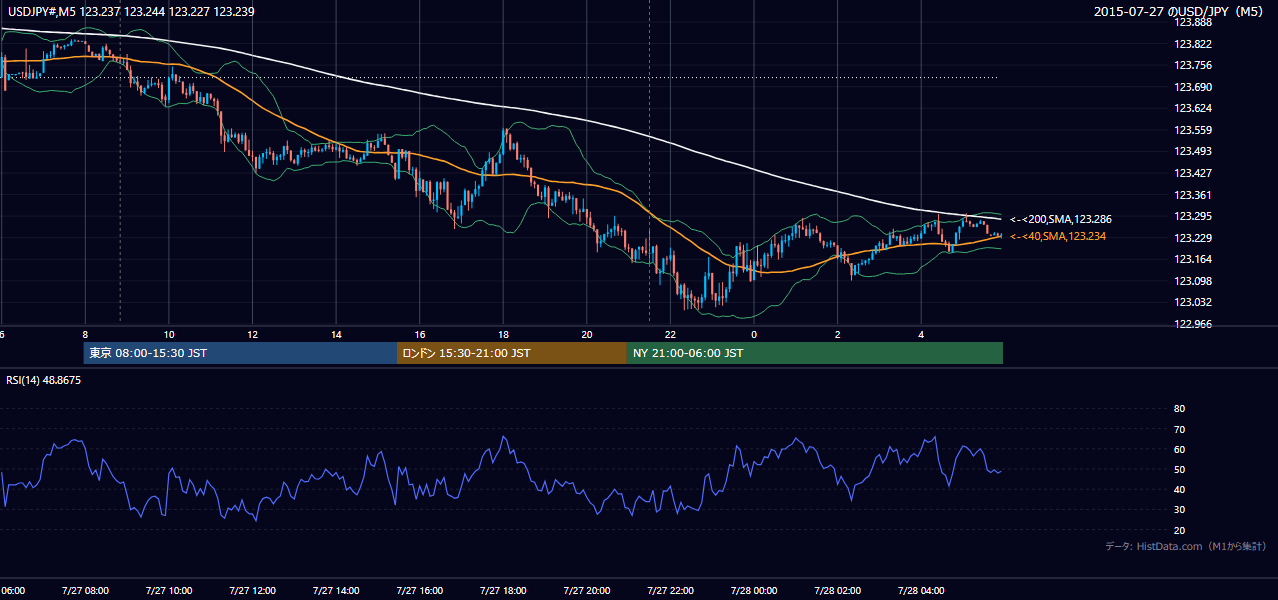Click the 7/27 10:00 time label
This screenshot has height=600, width=1278.
click(168, 591)
